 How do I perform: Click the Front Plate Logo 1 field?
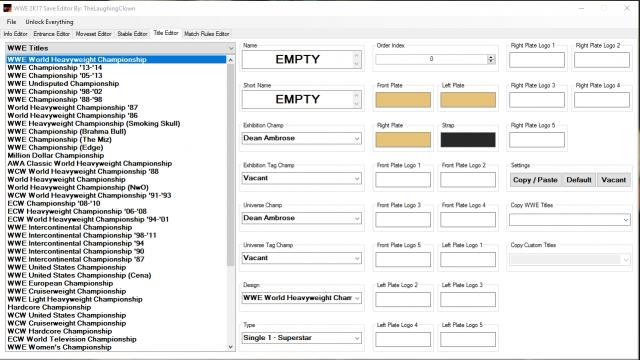pyautogui.click(x=403, y=180)
